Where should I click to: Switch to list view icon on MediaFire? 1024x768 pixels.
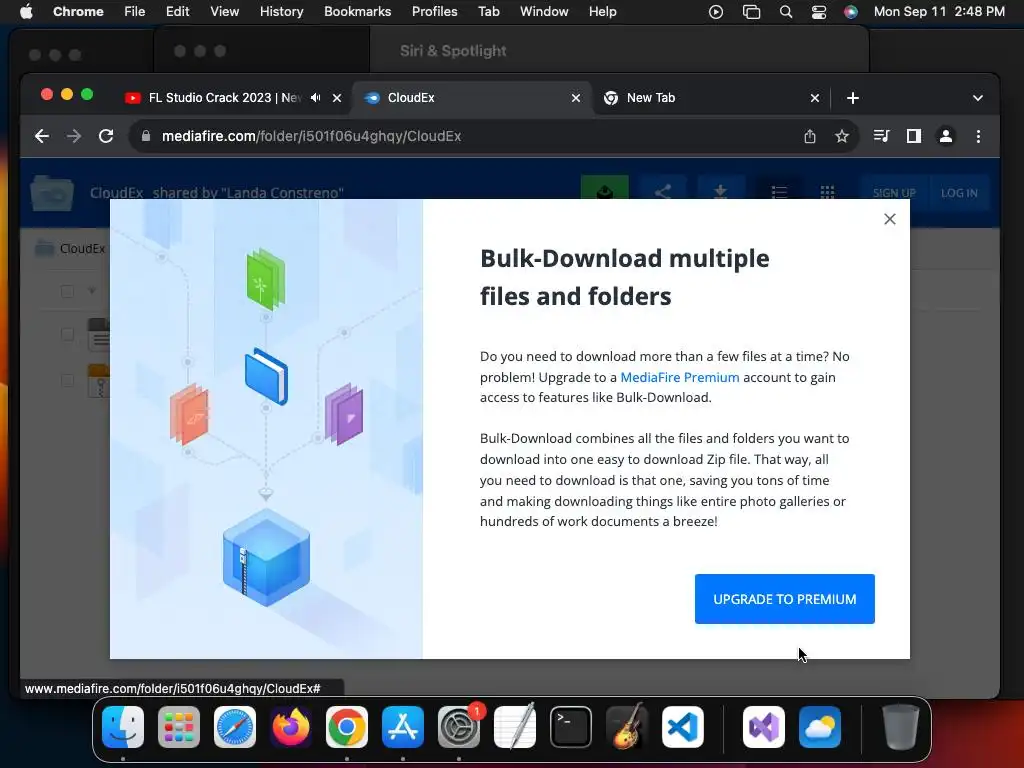(x=779, y=192)
